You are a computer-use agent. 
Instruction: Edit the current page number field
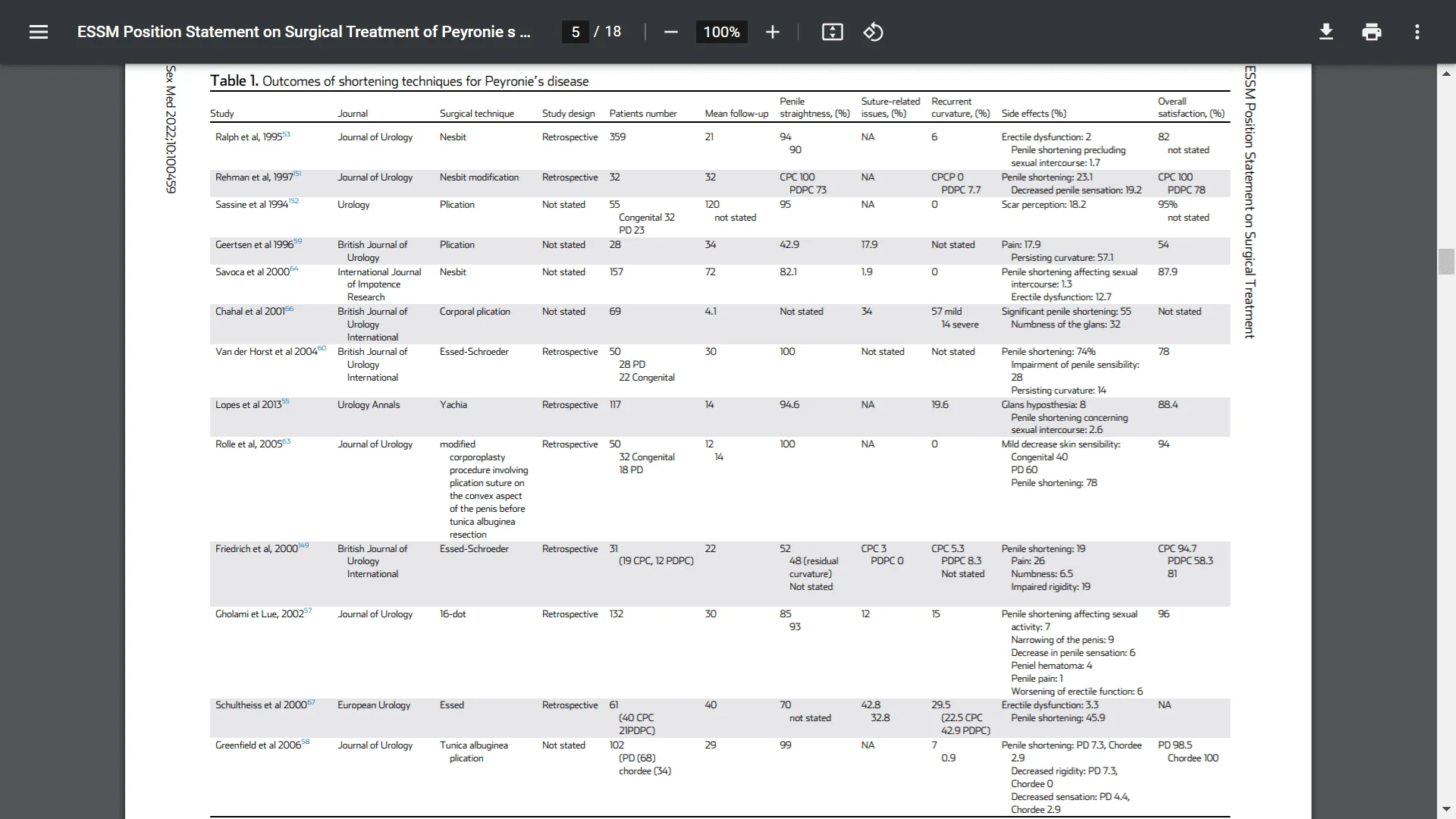(576, 32)
